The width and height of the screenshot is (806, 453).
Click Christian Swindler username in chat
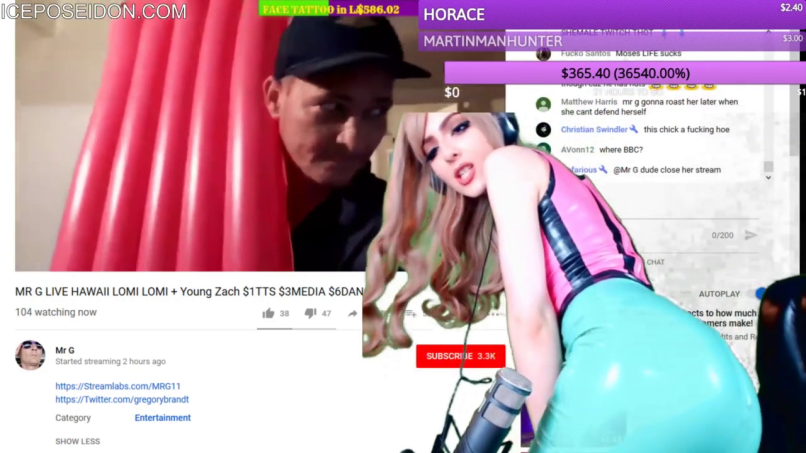pos(594,130)
